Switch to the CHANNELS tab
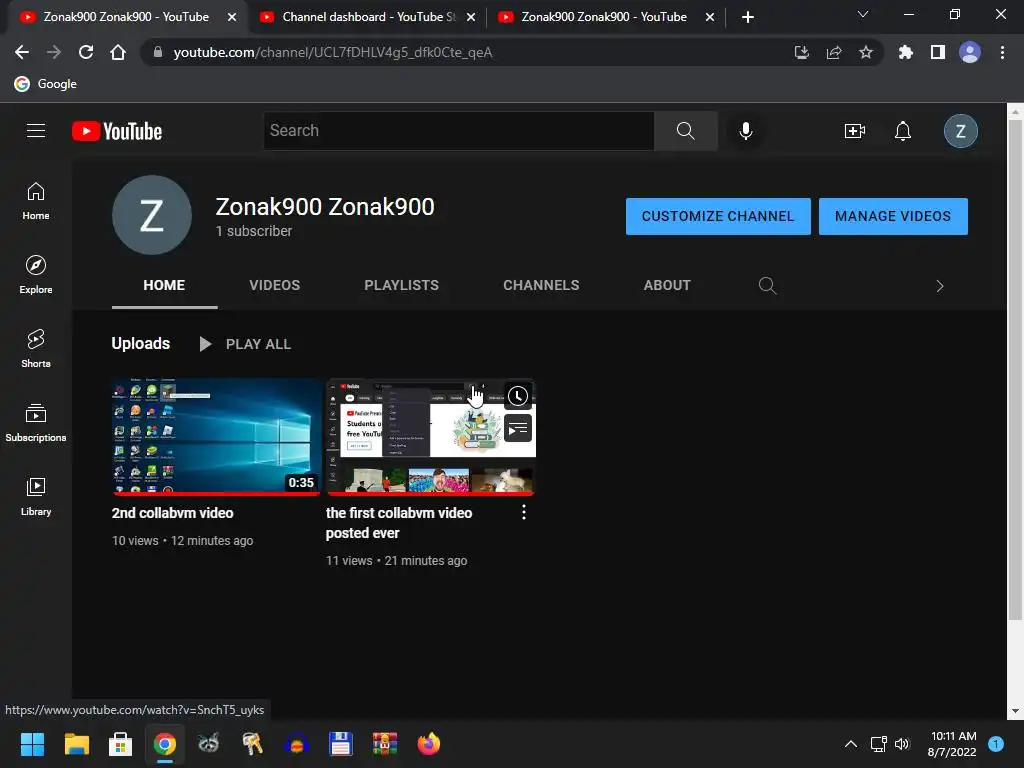 (541, 285)
